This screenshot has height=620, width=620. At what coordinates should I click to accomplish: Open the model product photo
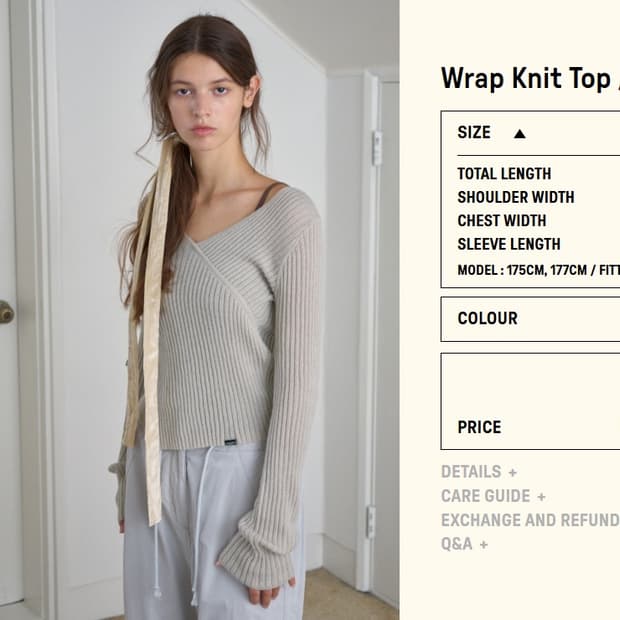(x=199, y=310)
